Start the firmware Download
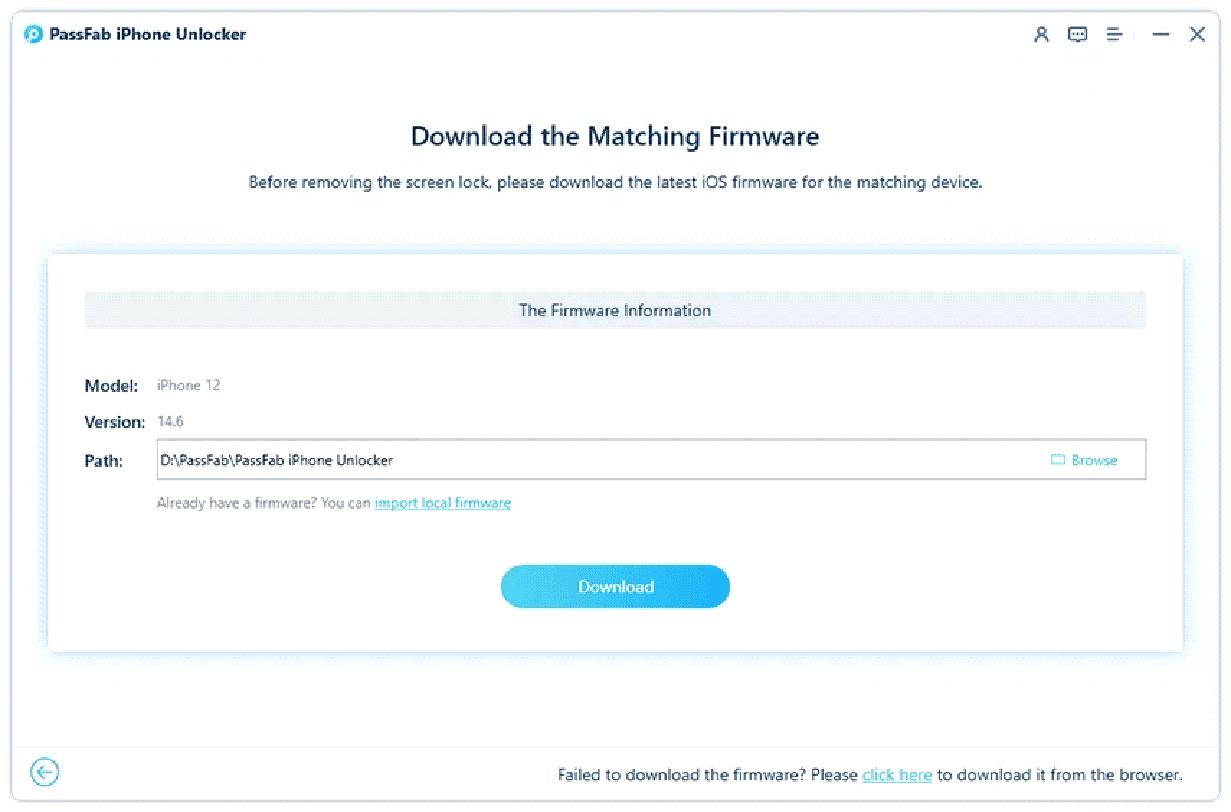Screen dimensions: 1231x812 click(x=615, y=587)
